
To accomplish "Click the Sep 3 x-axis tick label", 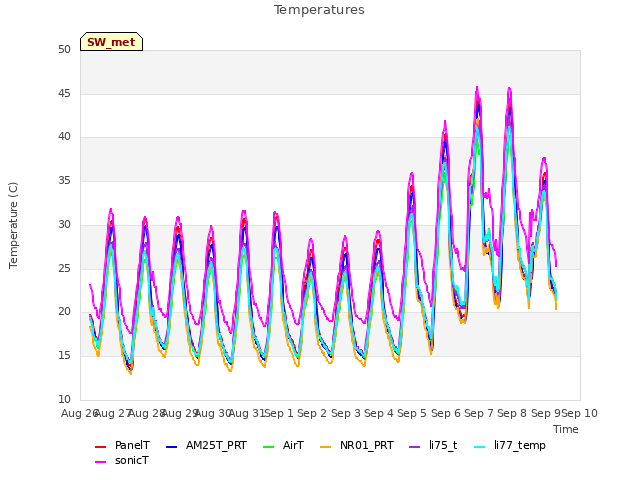I will pyautogui.click(x=346, y=413).
